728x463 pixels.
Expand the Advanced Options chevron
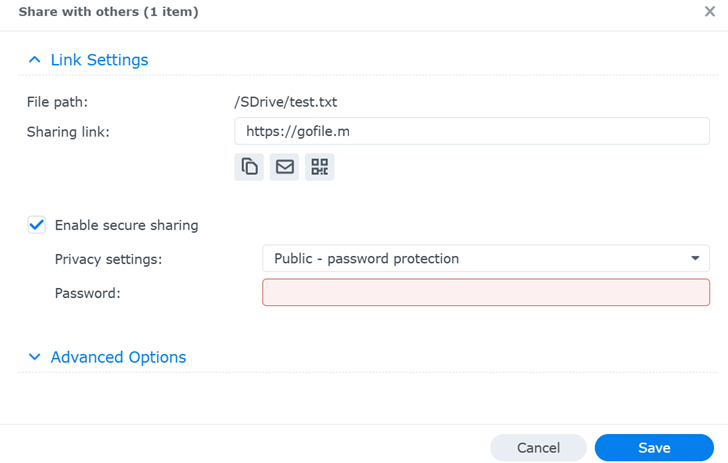point(35,357)
